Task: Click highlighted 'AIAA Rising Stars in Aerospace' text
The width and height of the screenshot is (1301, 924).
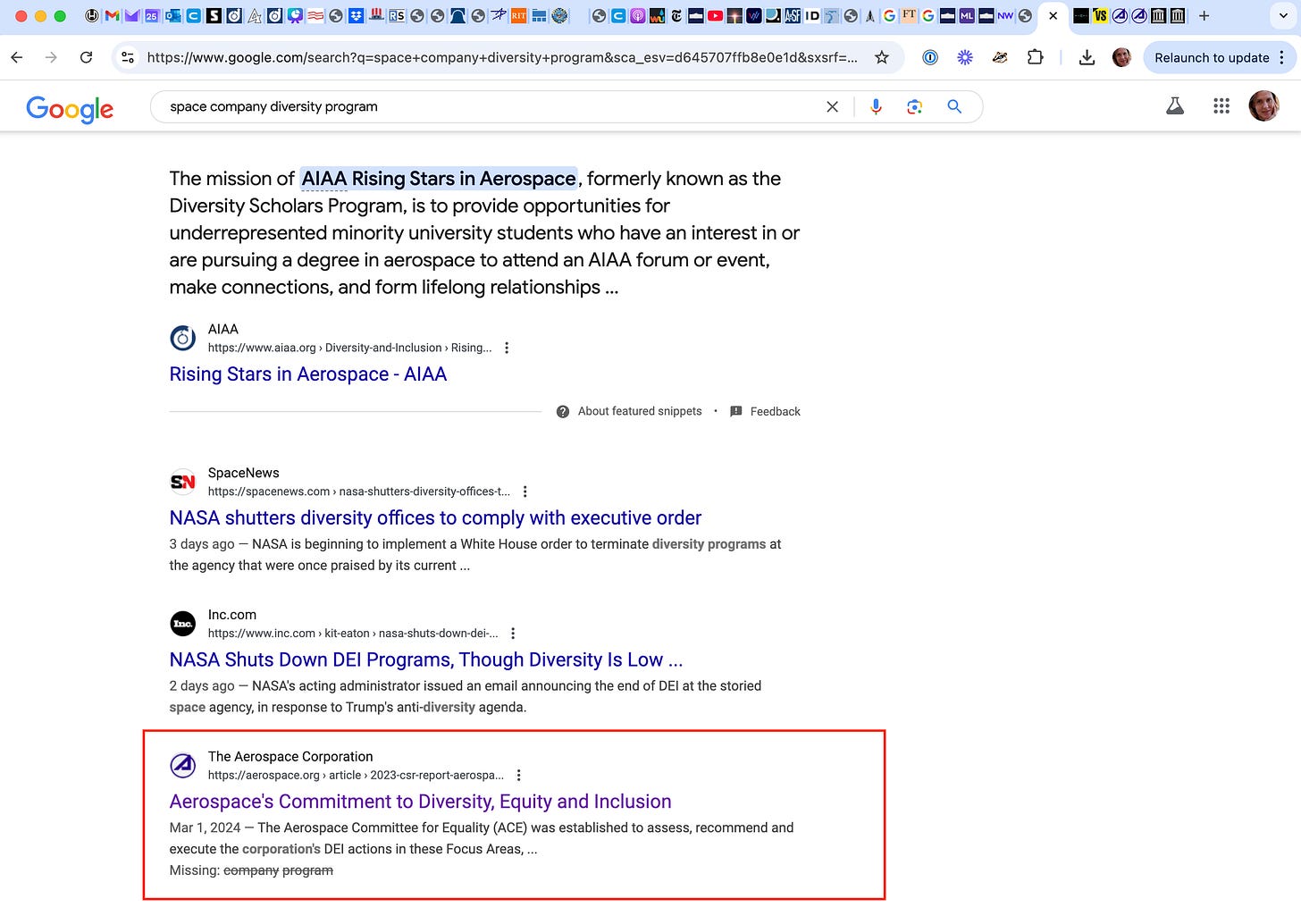Action: point(439,179)
